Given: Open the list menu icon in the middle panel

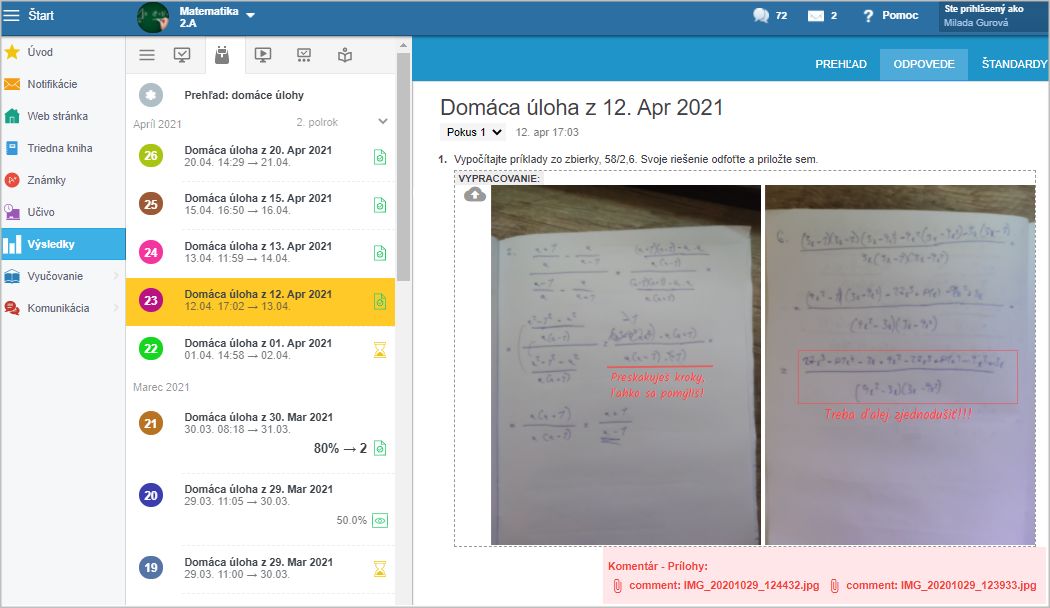Looking at the screenshot, I should point(147,56).
